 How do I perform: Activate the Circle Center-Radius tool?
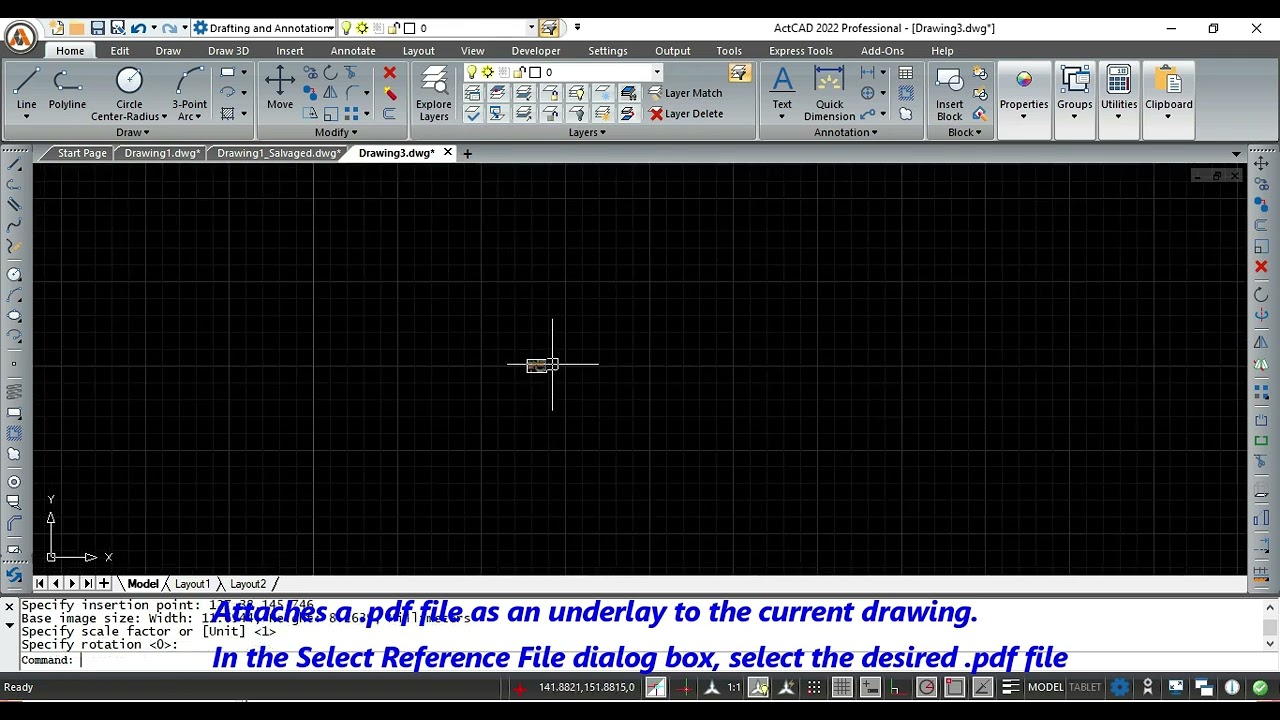coord(129,82)
